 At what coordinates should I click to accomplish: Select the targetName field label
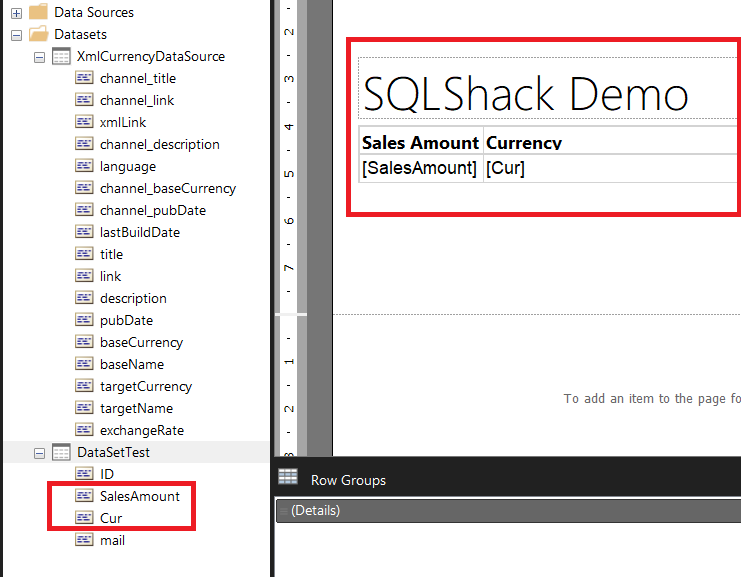[136, 408]
